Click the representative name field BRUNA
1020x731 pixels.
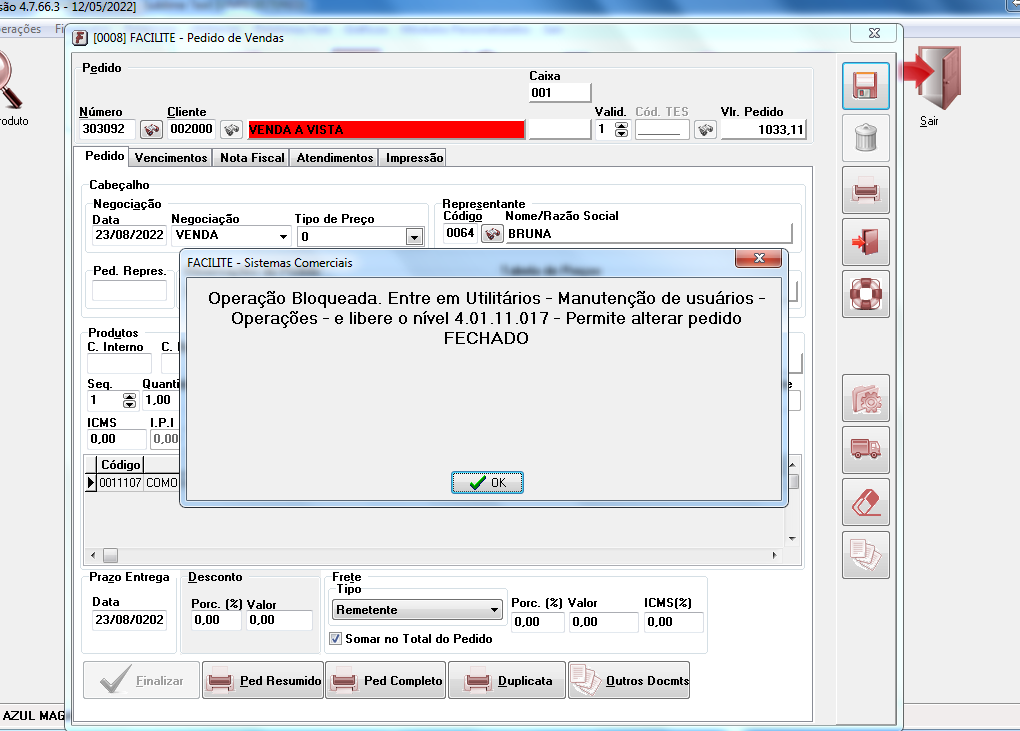coord(649,233)
